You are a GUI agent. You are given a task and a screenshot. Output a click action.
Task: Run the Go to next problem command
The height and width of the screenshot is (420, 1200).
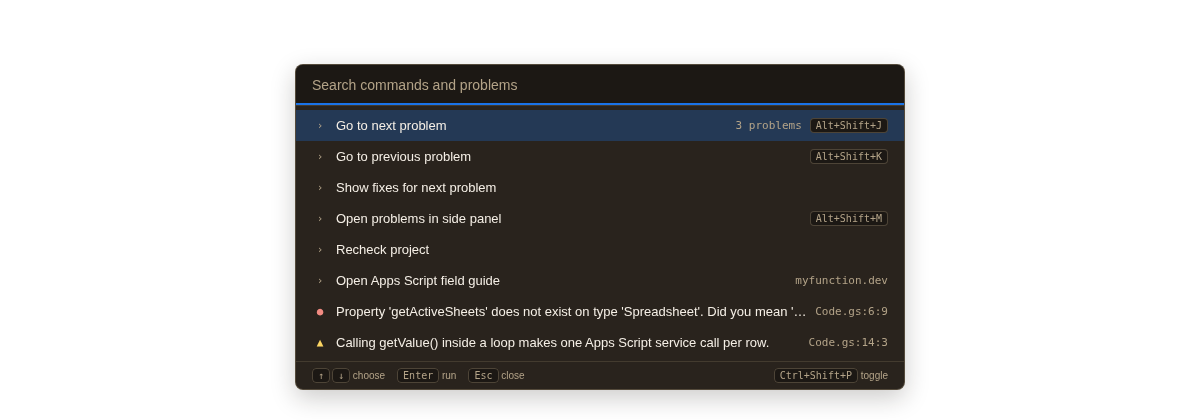click(600, 125)
